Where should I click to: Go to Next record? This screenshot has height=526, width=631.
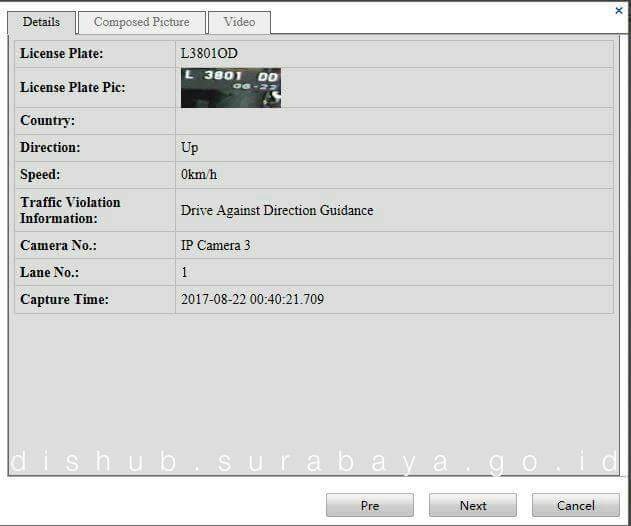point(473,505)
